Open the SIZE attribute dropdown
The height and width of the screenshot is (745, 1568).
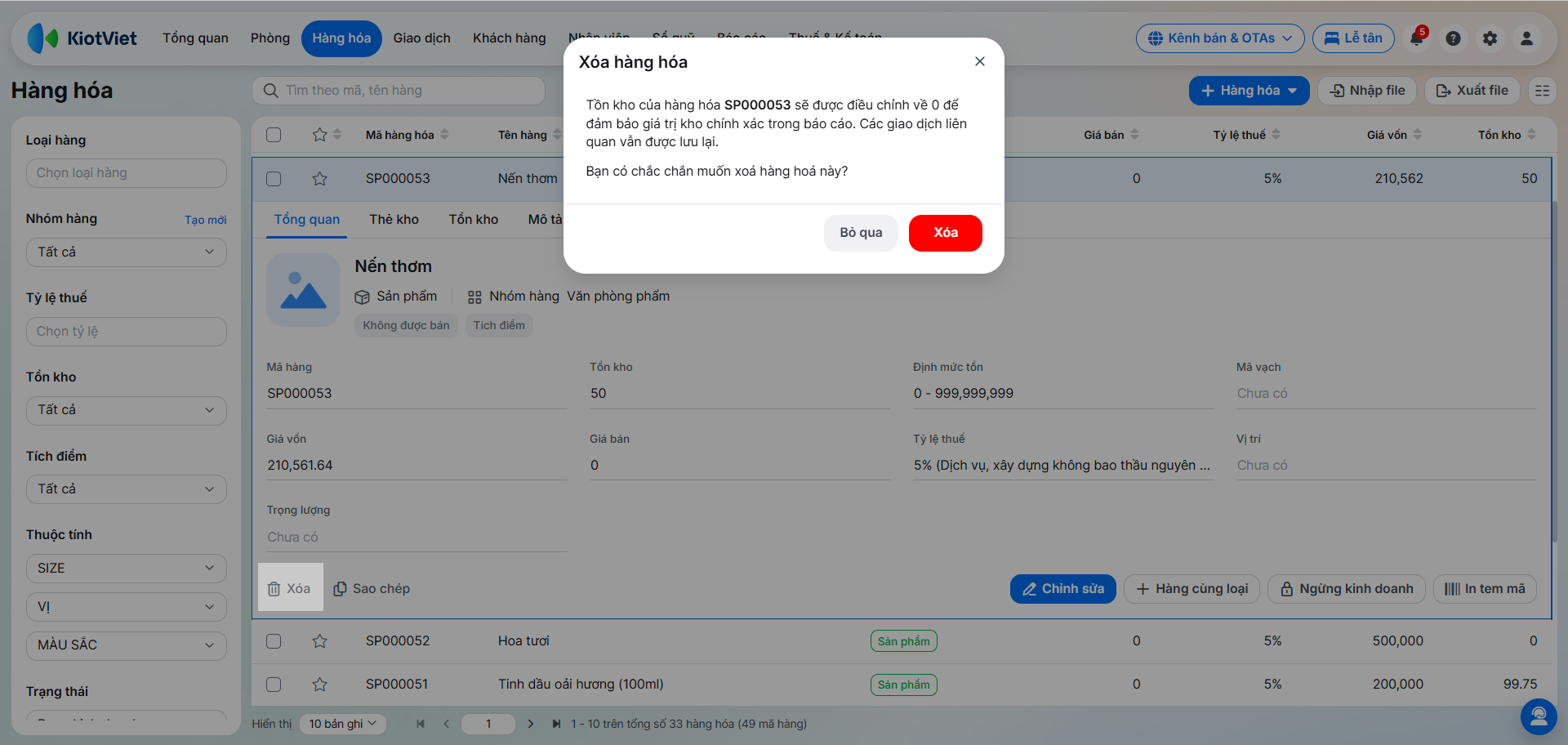coord(127,568)
